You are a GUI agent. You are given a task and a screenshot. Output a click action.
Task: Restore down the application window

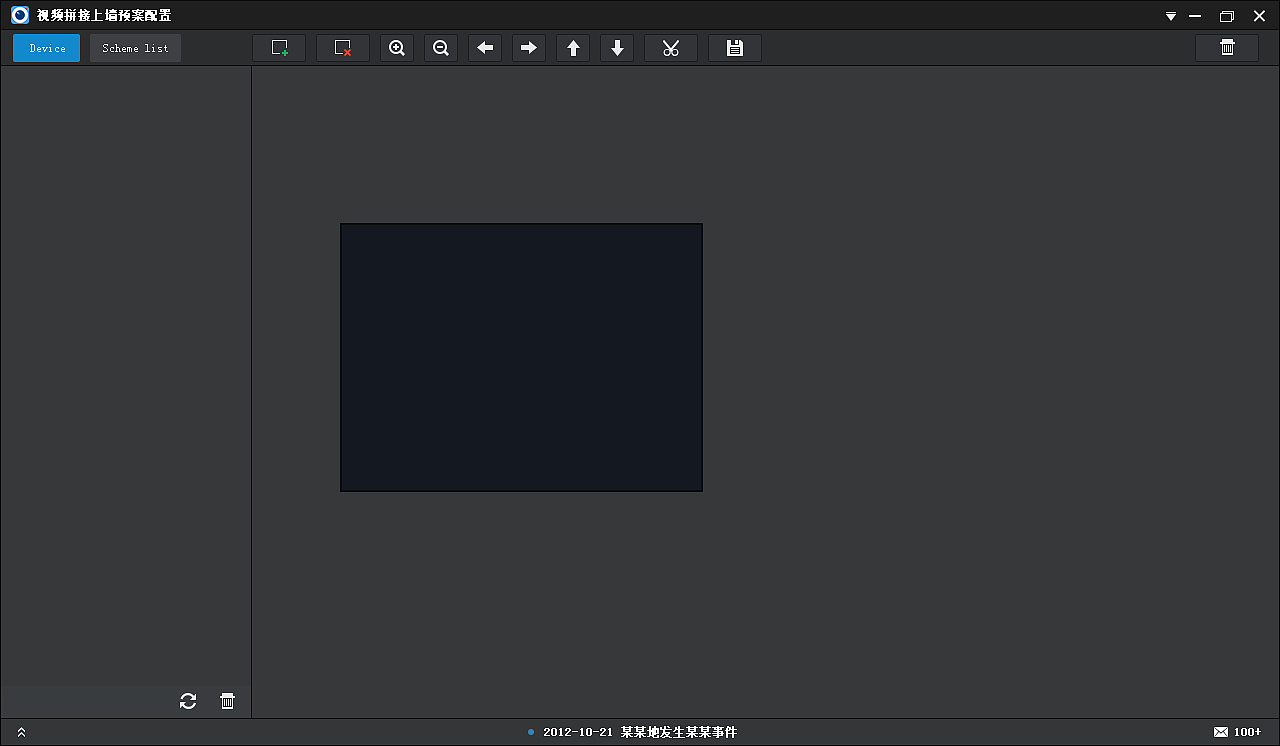coord(1227,16)
